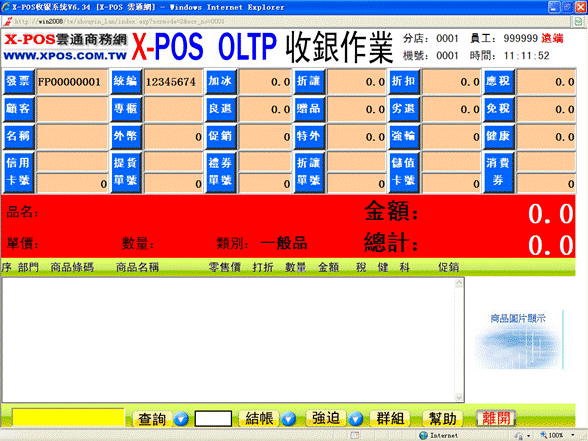Open the arrow dropdown beside 強迫
Viewport: 588px width, 441px height.
click(x=356, y=418)
